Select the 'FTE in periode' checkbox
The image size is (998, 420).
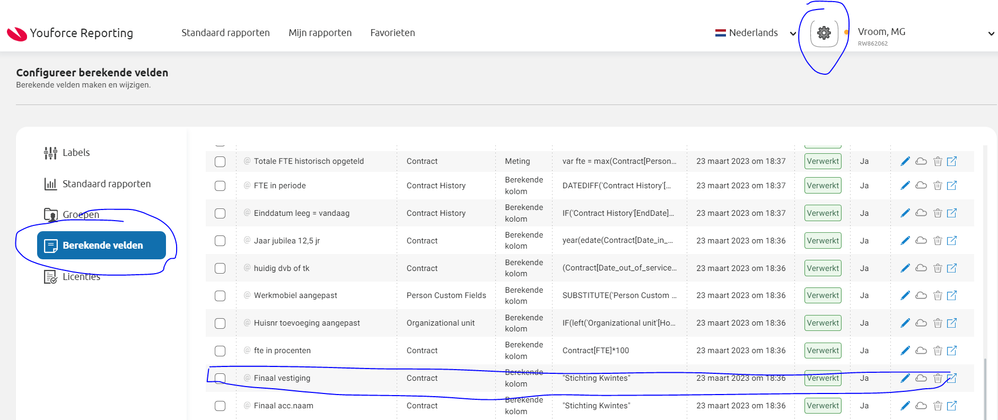[x=220, y=186]
